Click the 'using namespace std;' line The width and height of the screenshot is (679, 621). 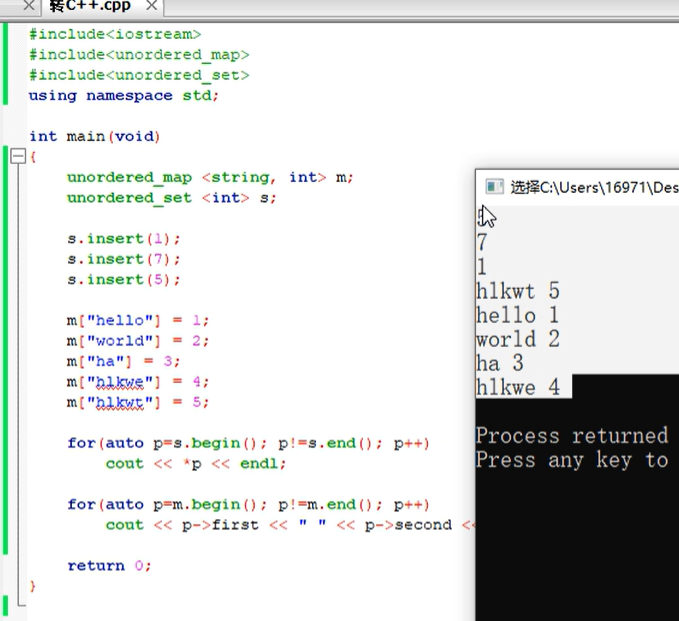(123, 95)
